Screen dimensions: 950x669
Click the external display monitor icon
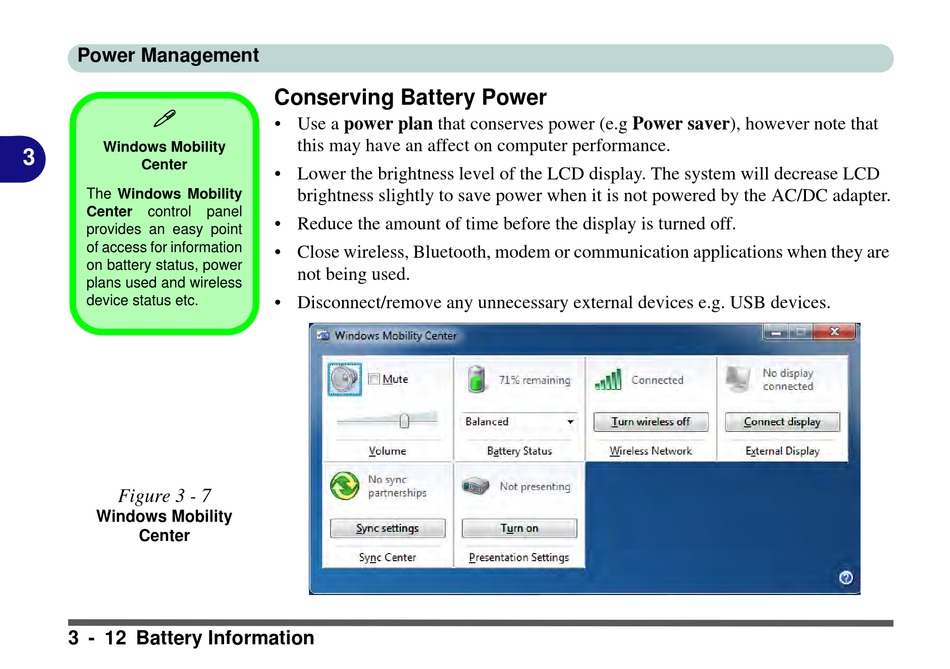tap(738, 379)
